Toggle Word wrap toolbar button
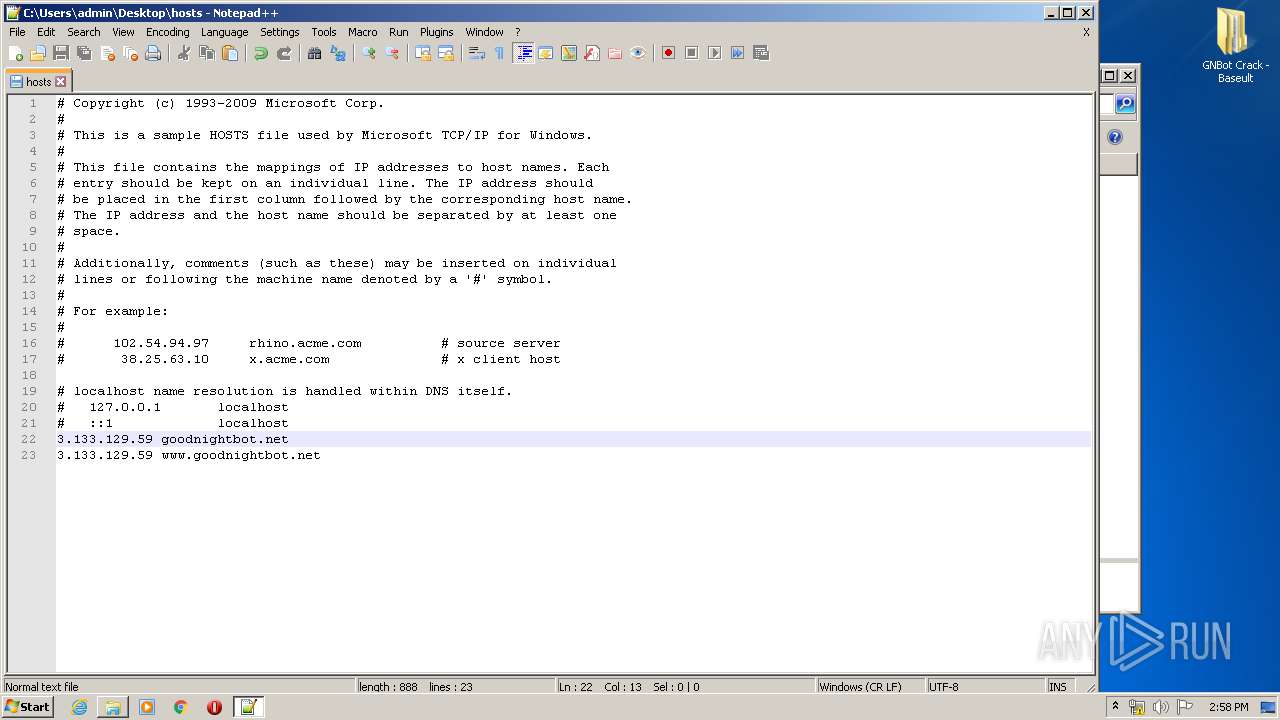This screenshot has width=1280, height=720. coord(477,53)
